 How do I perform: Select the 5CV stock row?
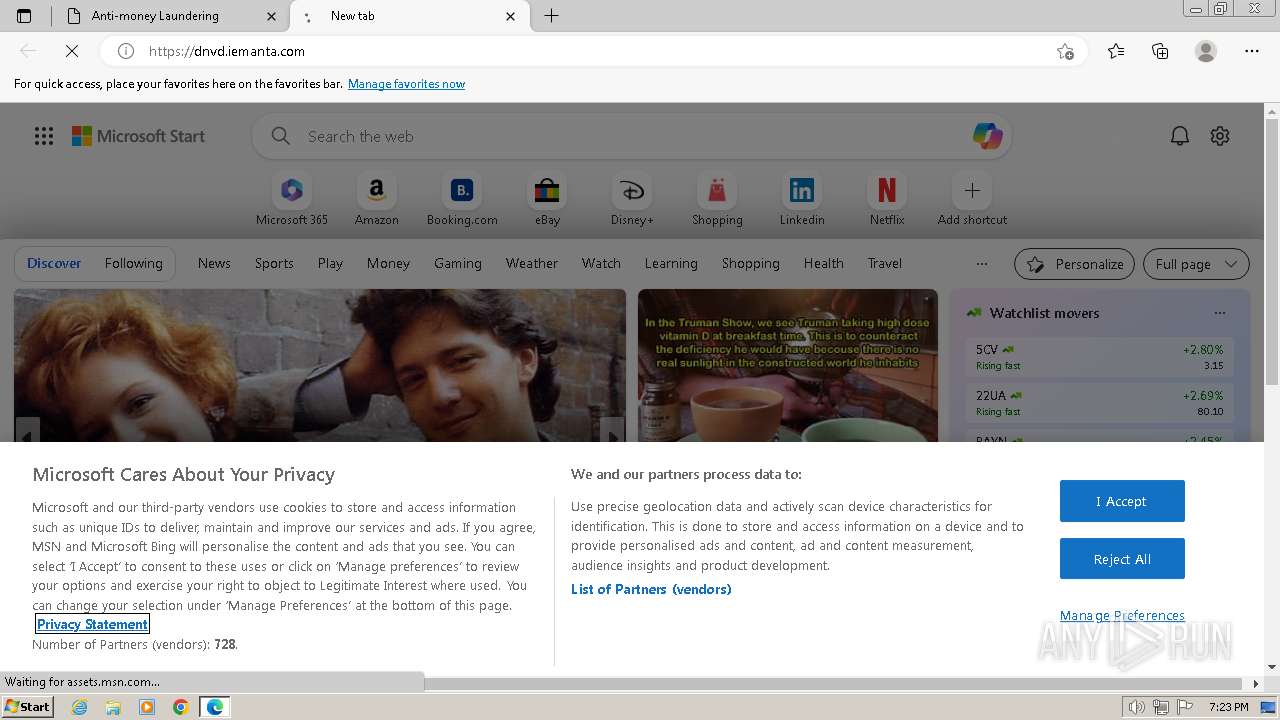(1099, 357)
